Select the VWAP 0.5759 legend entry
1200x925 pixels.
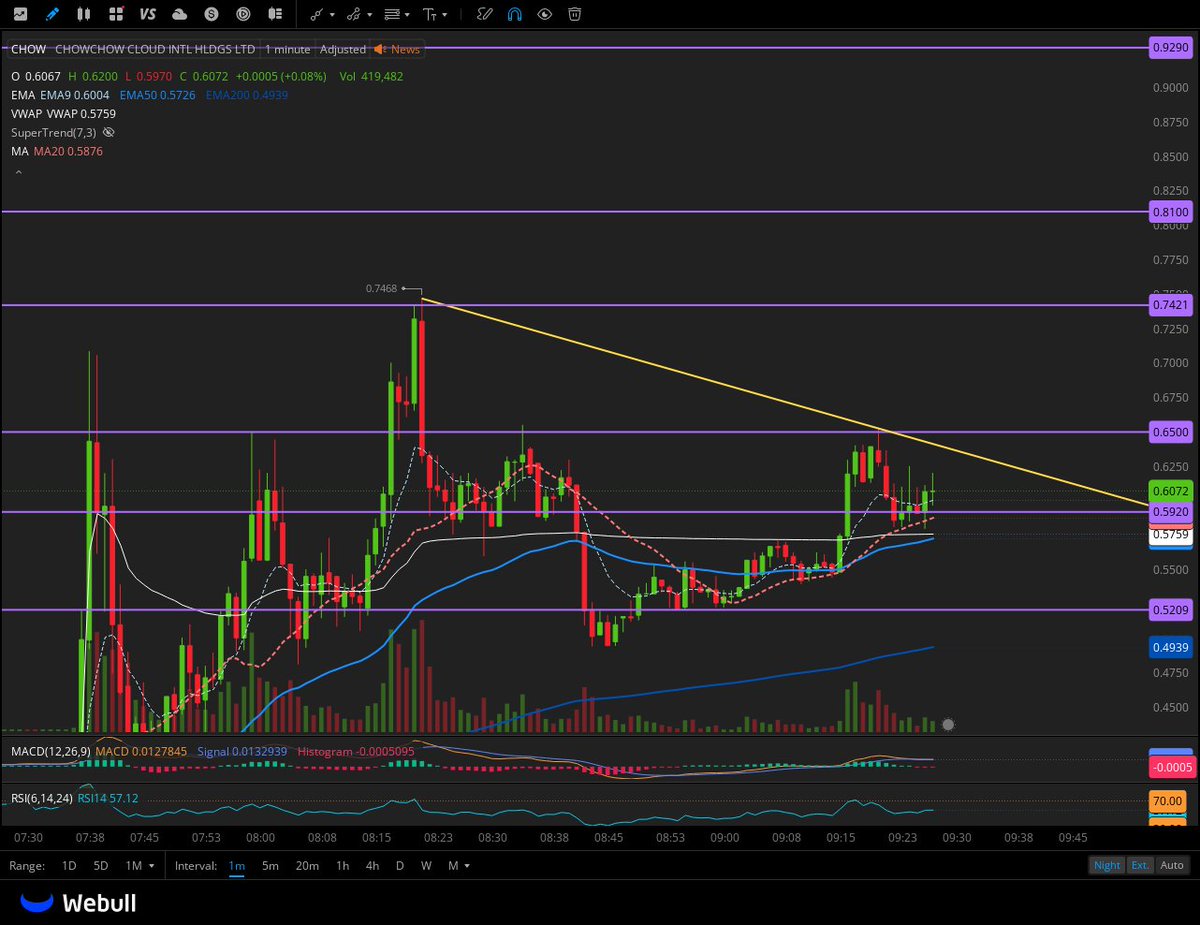(x=81, y=113)
